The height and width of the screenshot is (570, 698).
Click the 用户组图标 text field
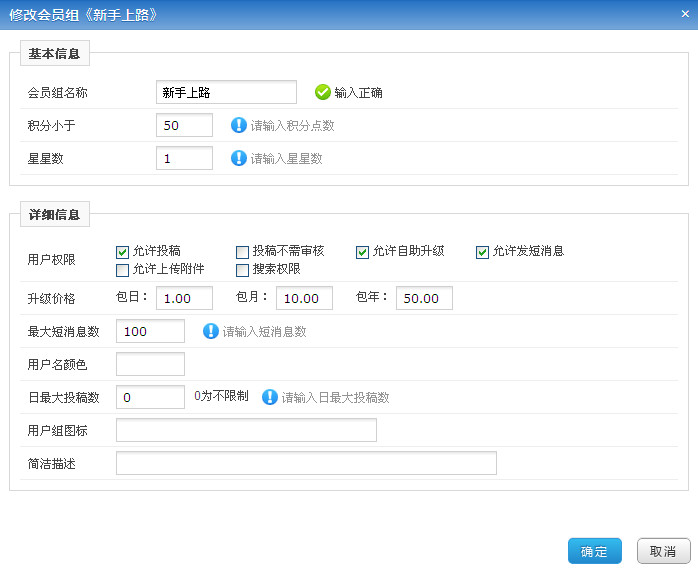[246, 430]
